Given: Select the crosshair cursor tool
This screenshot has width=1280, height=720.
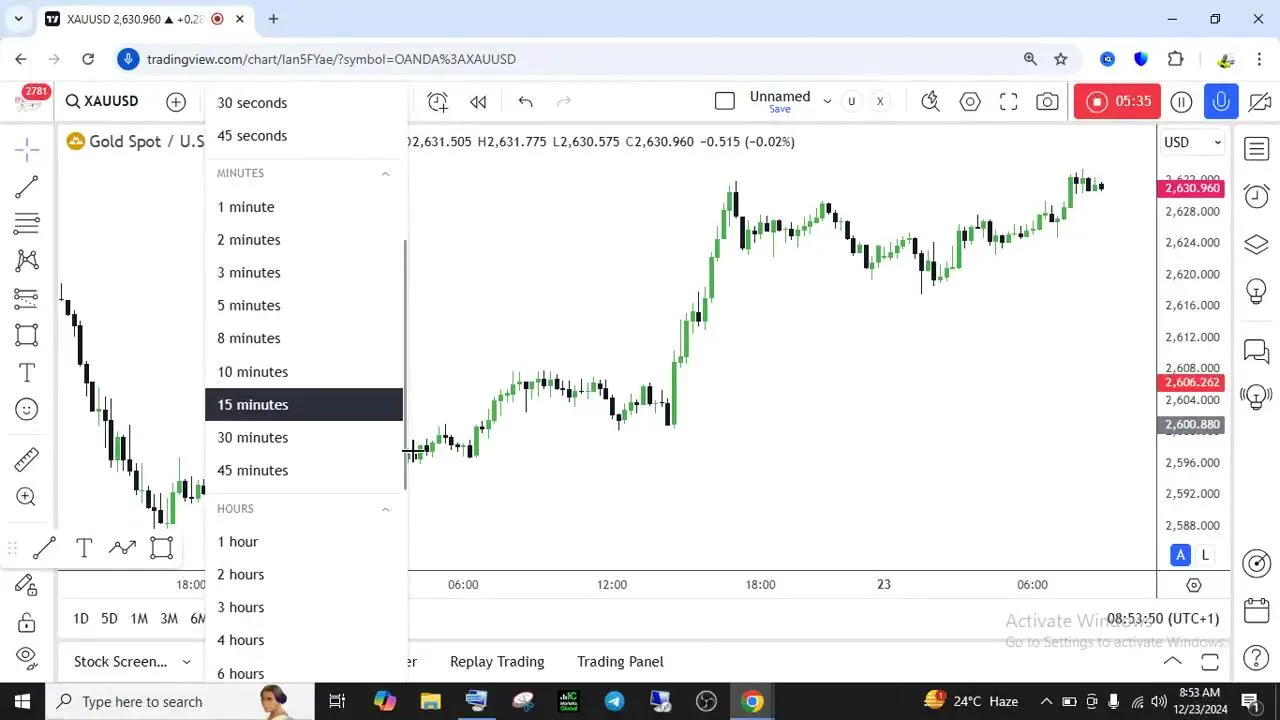Looking at the screenshot, I should tap(27, 150).
